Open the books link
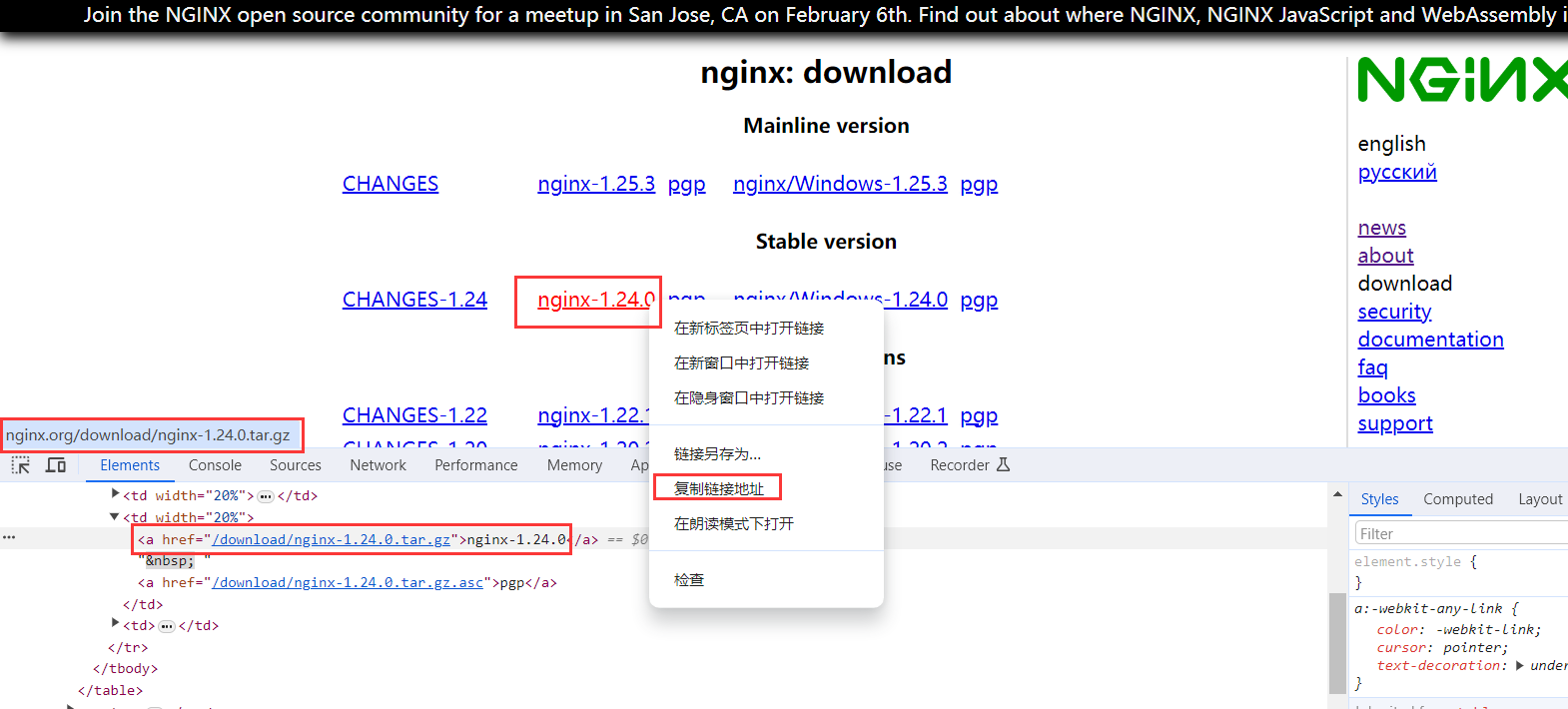 pos(1386,395)
